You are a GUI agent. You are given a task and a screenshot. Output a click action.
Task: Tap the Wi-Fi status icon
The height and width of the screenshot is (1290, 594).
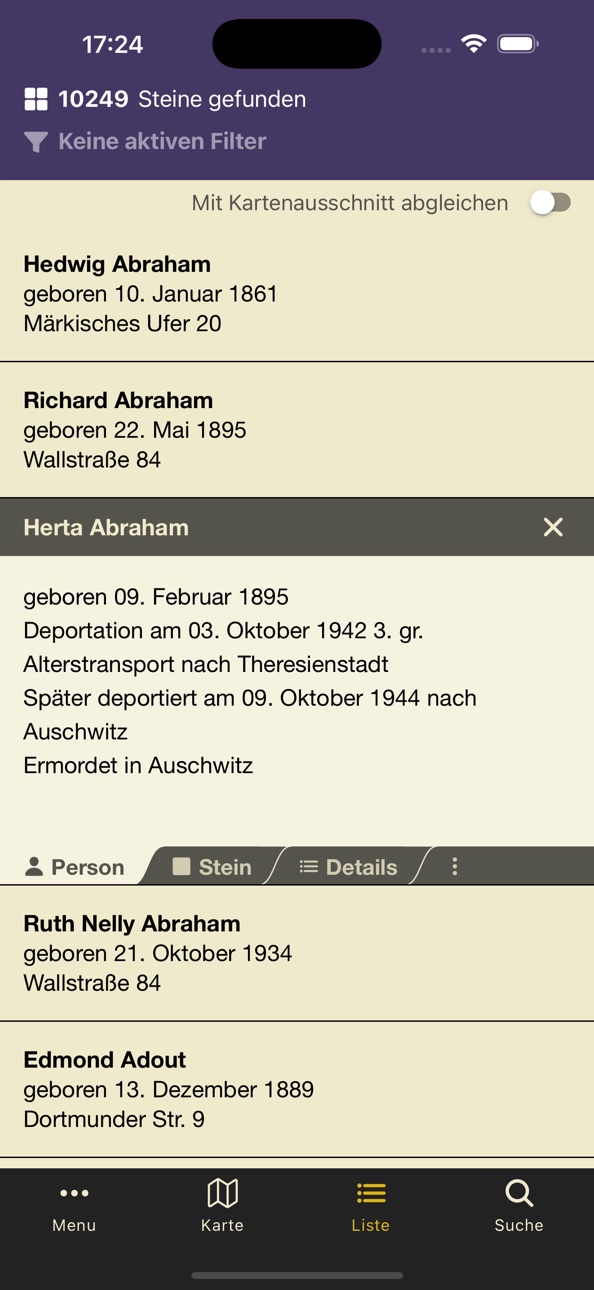[x=473, y=44]
